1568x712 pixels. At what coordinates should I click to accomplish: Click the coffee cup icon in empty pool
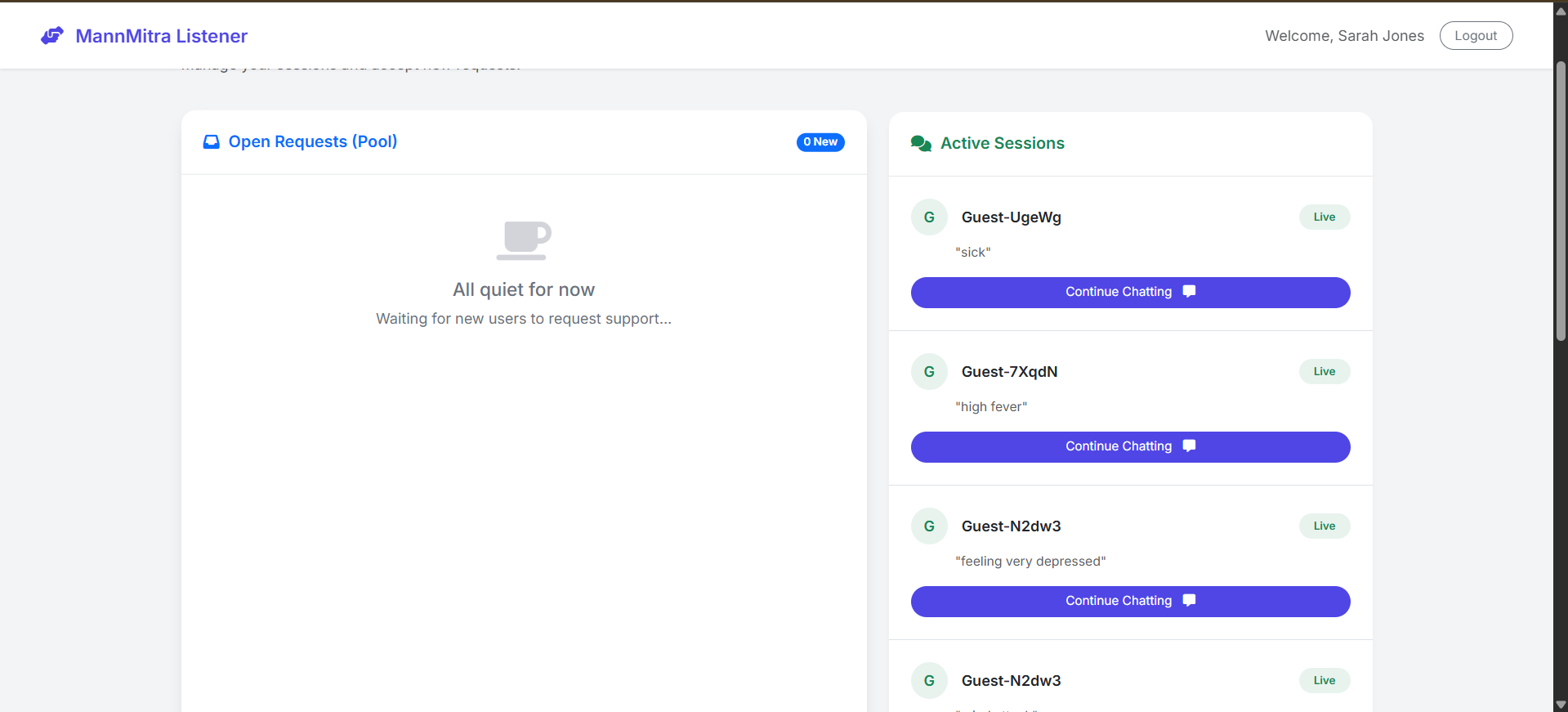pos(524,240)
